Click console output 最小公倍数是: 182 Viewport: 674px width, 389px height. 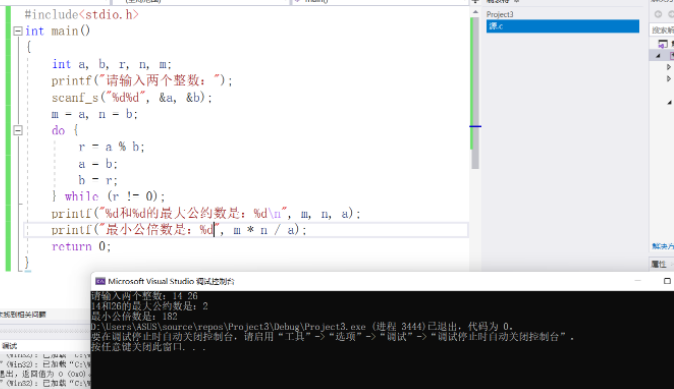tap(134, 316)
